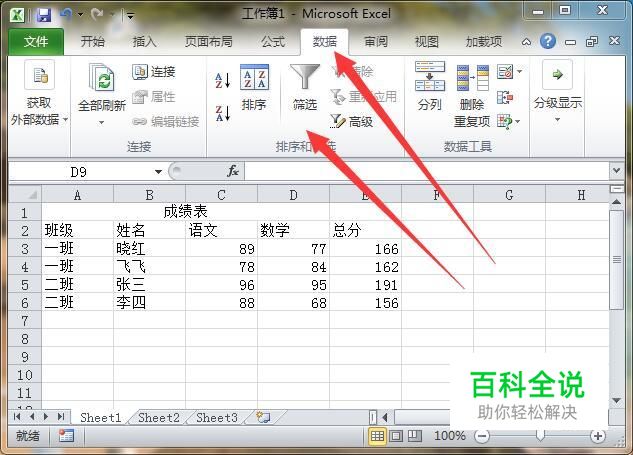This screenshot has width=633, height=455.
Task: Switch to Page Layout view in status bar
Action: tap(396, 436)
